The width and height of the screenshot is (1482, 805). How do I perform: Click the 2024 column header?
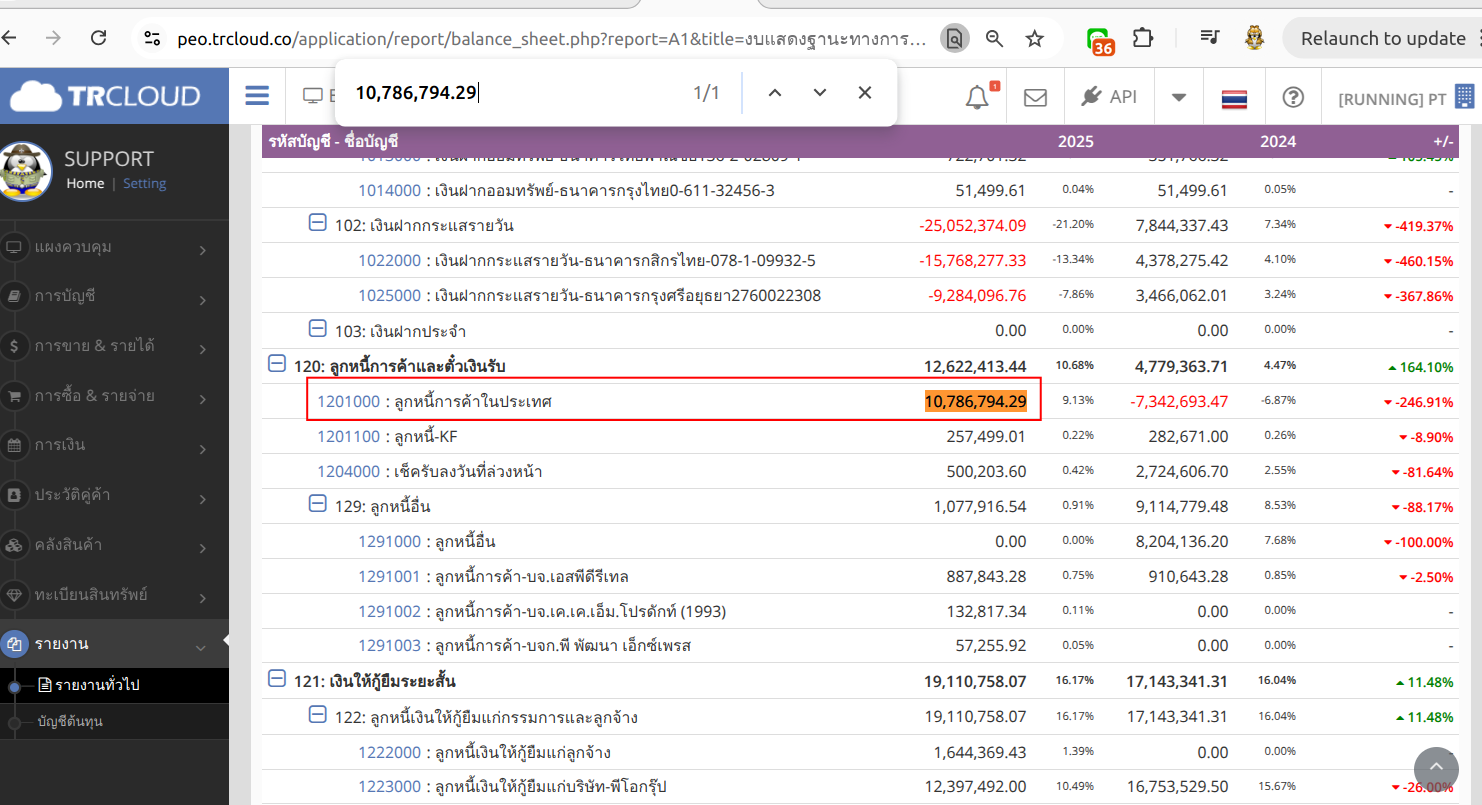point(1278,142)
